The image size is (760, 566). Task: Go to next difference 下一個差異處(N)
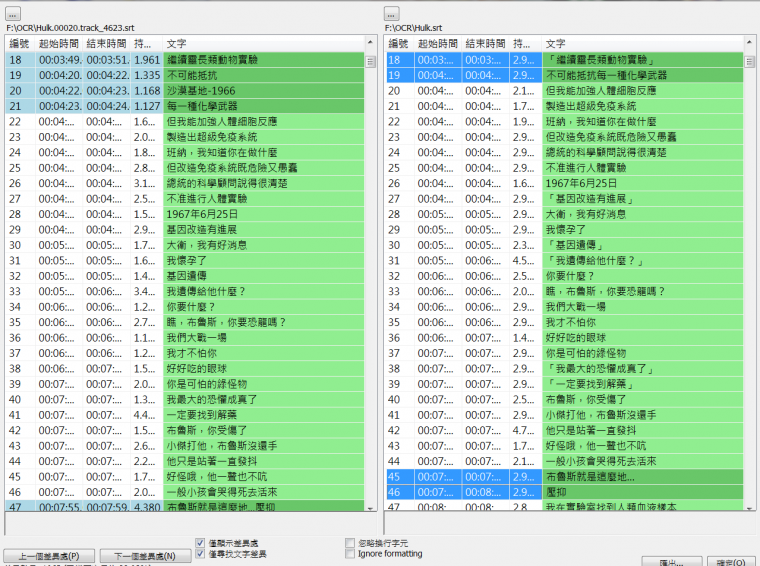coord(145,556)
